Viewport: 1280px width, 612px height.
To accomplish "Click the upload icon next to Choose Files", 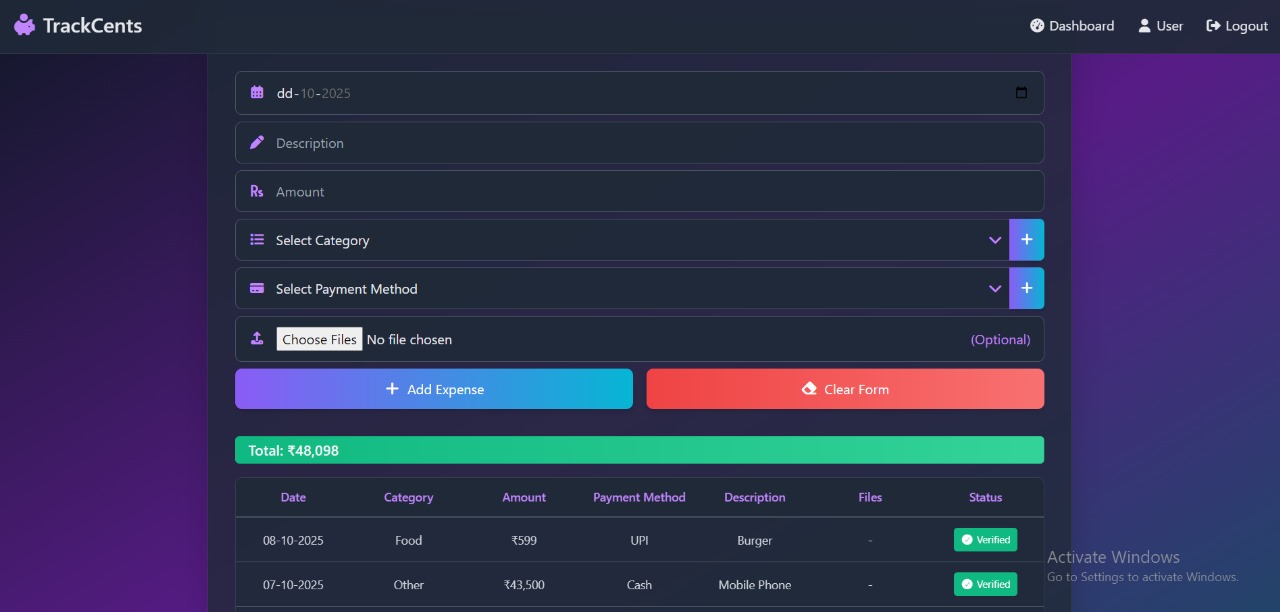I will click(x=256, y=338).
